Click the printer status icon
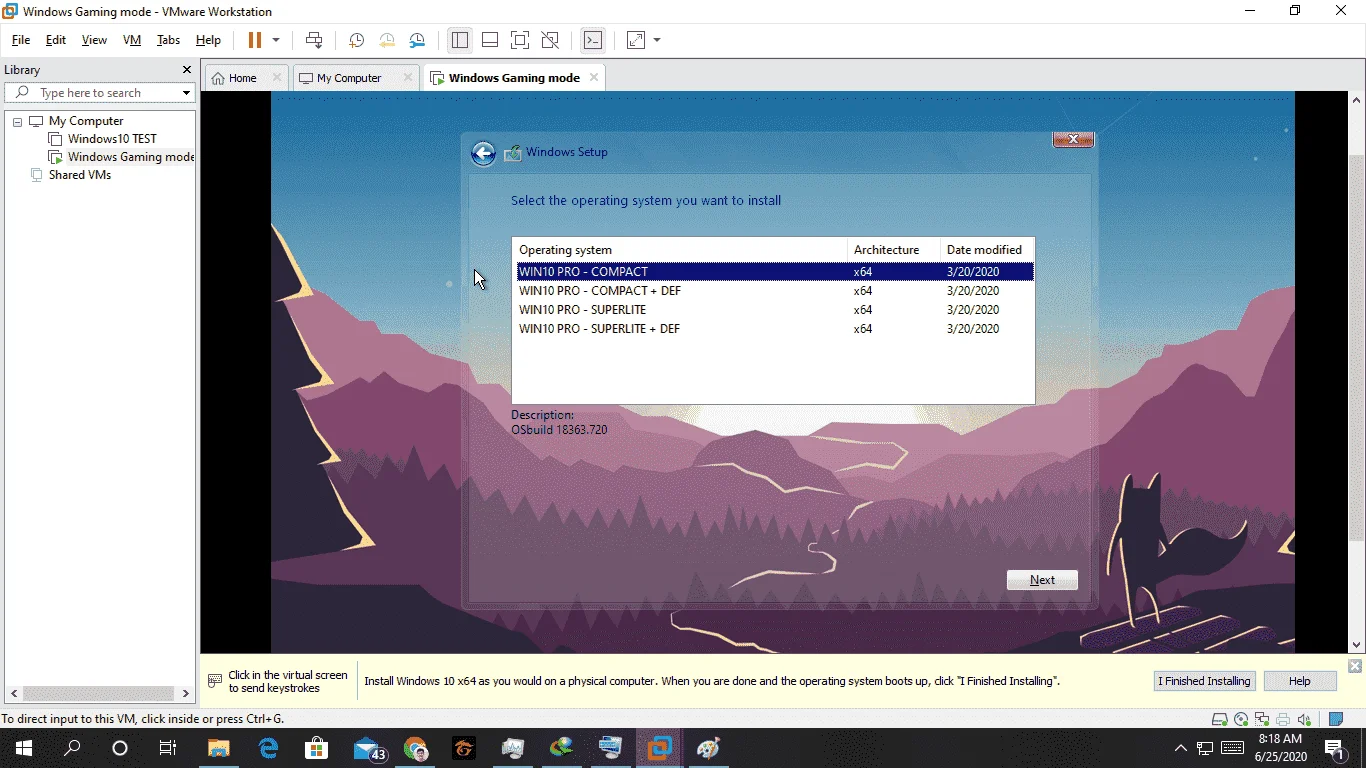 pos(1283,719)
